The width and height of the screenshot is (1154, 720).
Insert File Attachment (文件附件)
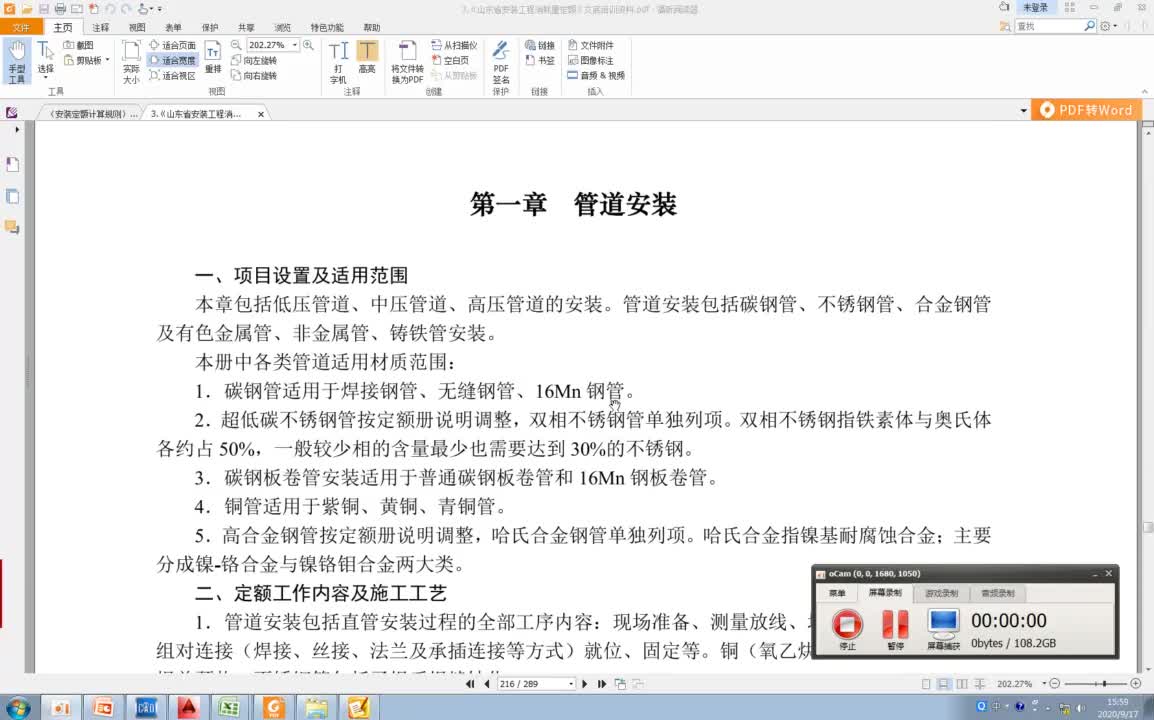[x=590, y=45]
